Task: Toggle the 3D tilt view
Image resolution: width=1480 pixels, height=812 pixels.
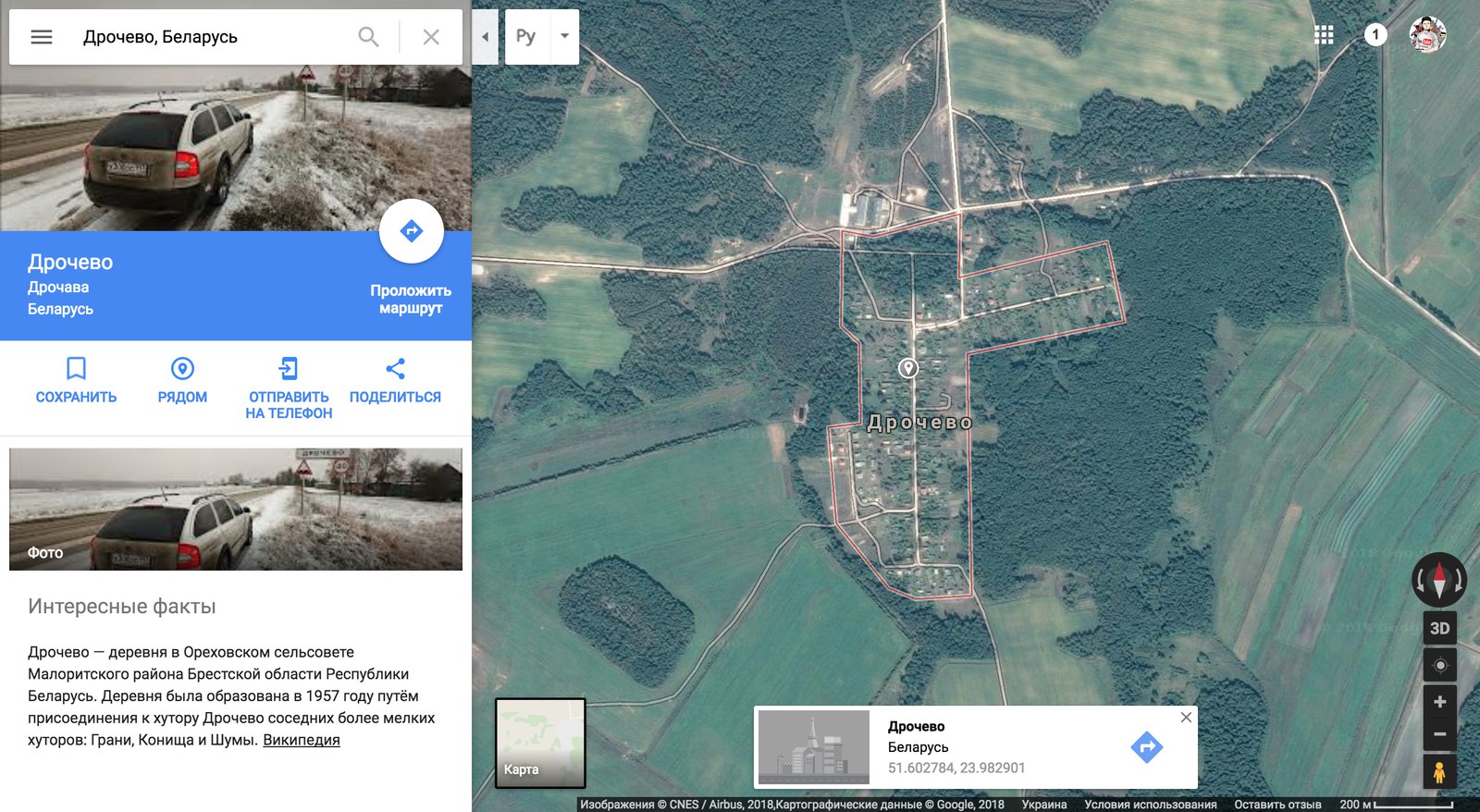Action: click(x=1439, y=628)
